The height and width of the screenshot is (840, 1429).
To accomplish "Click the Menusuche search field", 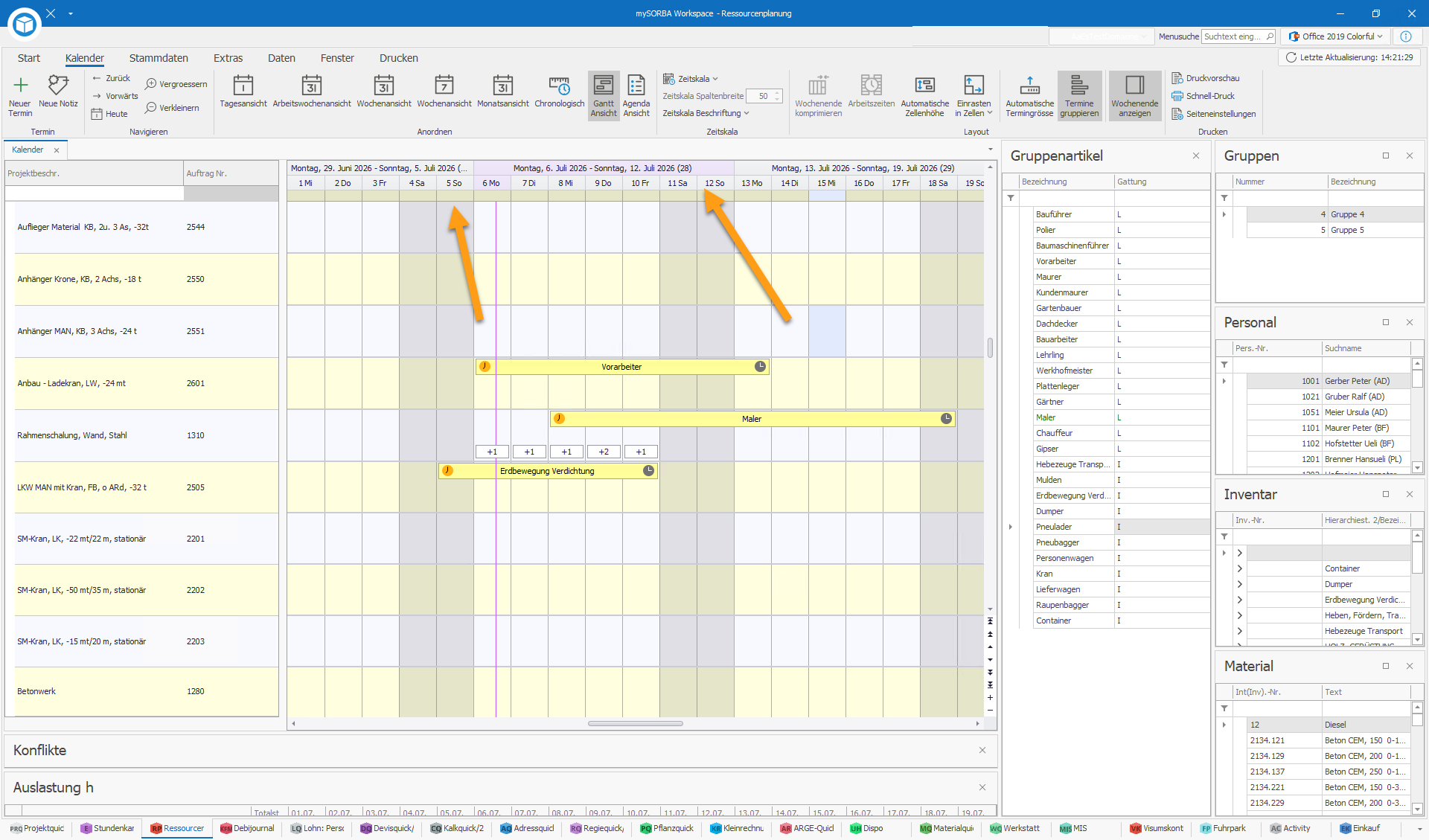I will 1238,36.
